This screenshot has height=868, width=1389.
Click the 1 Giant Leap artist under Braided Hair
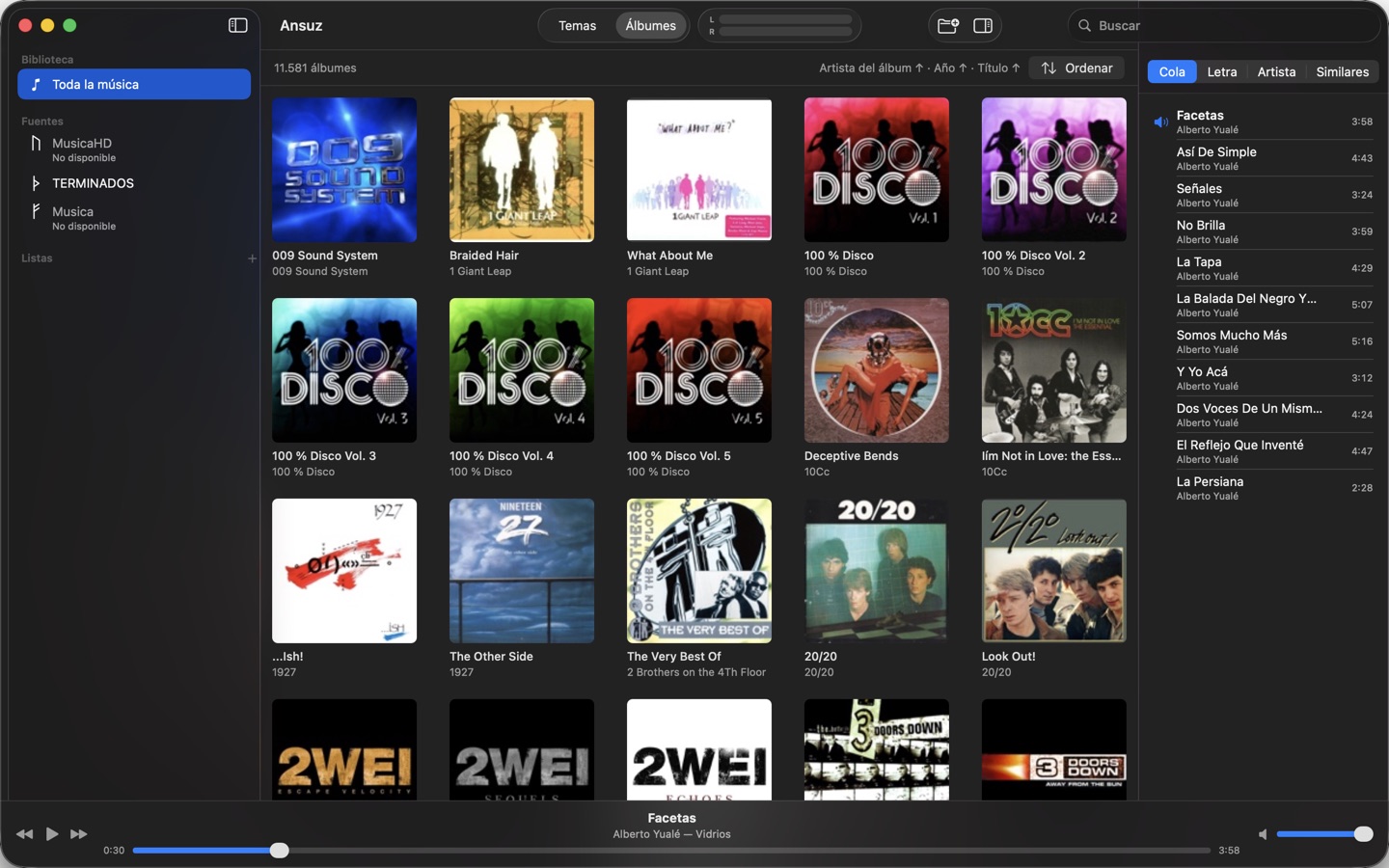click(480, 272)
